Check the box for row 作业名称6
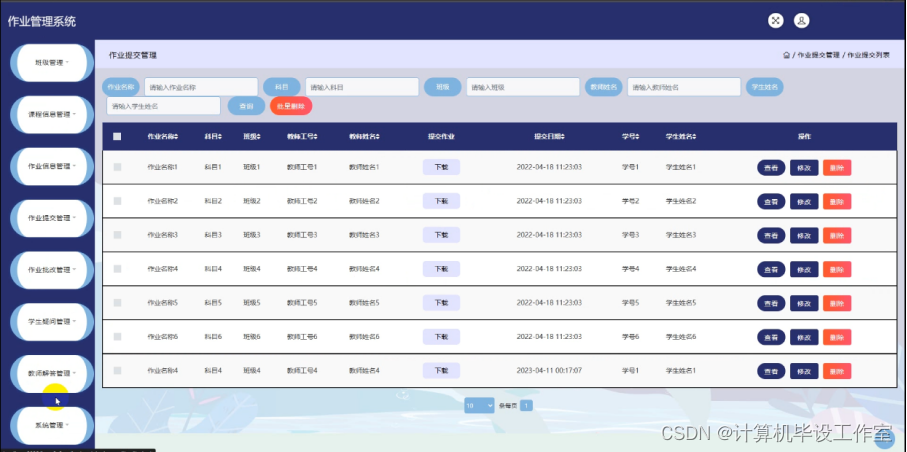Image resolution: width=907 pixels, height=452 pixels. [117, 336]
